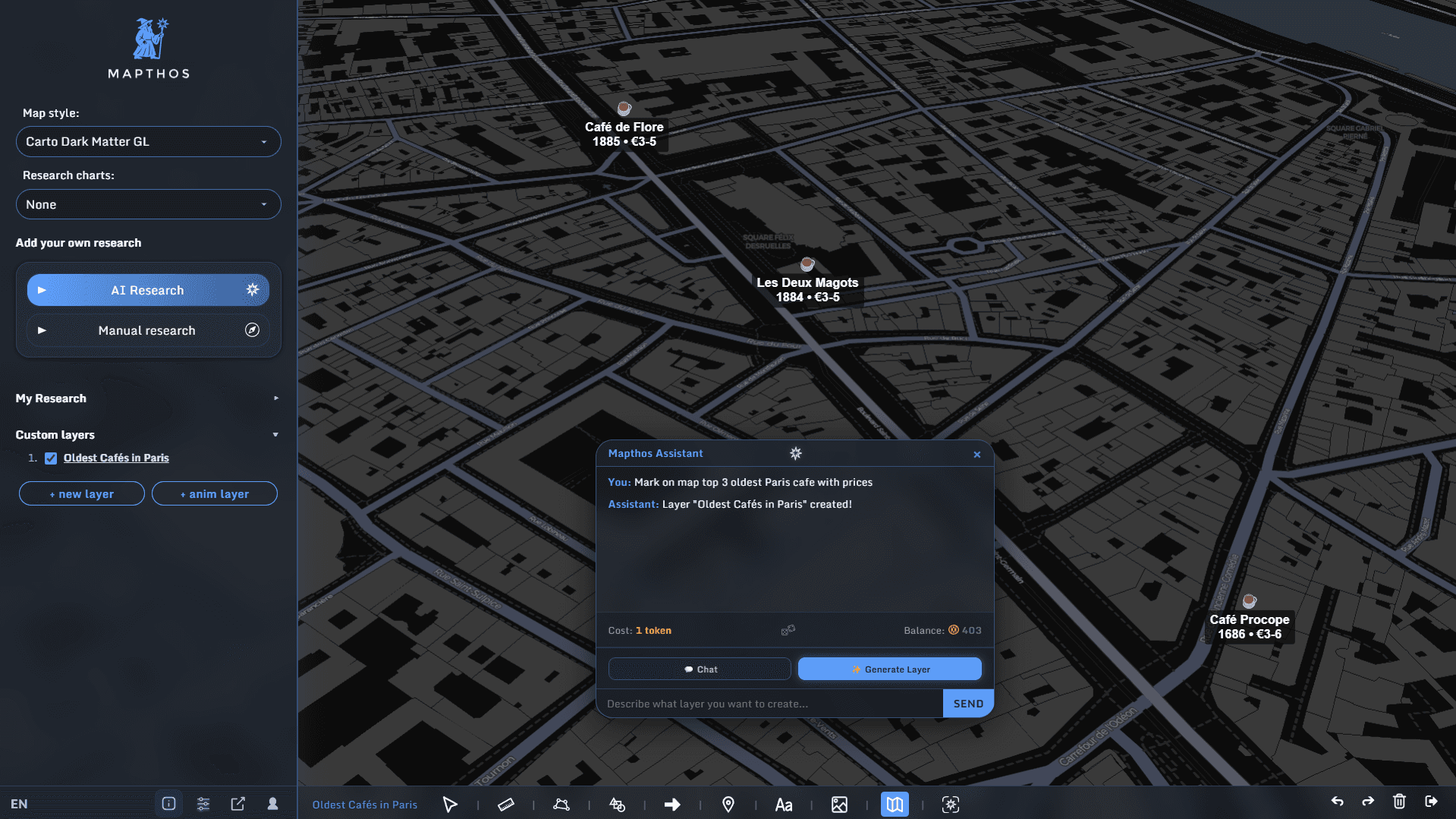The width and height of the screenshot is (1456, 819).
Task: Switch to the Chat tab
Action: (x=700, y=669)
